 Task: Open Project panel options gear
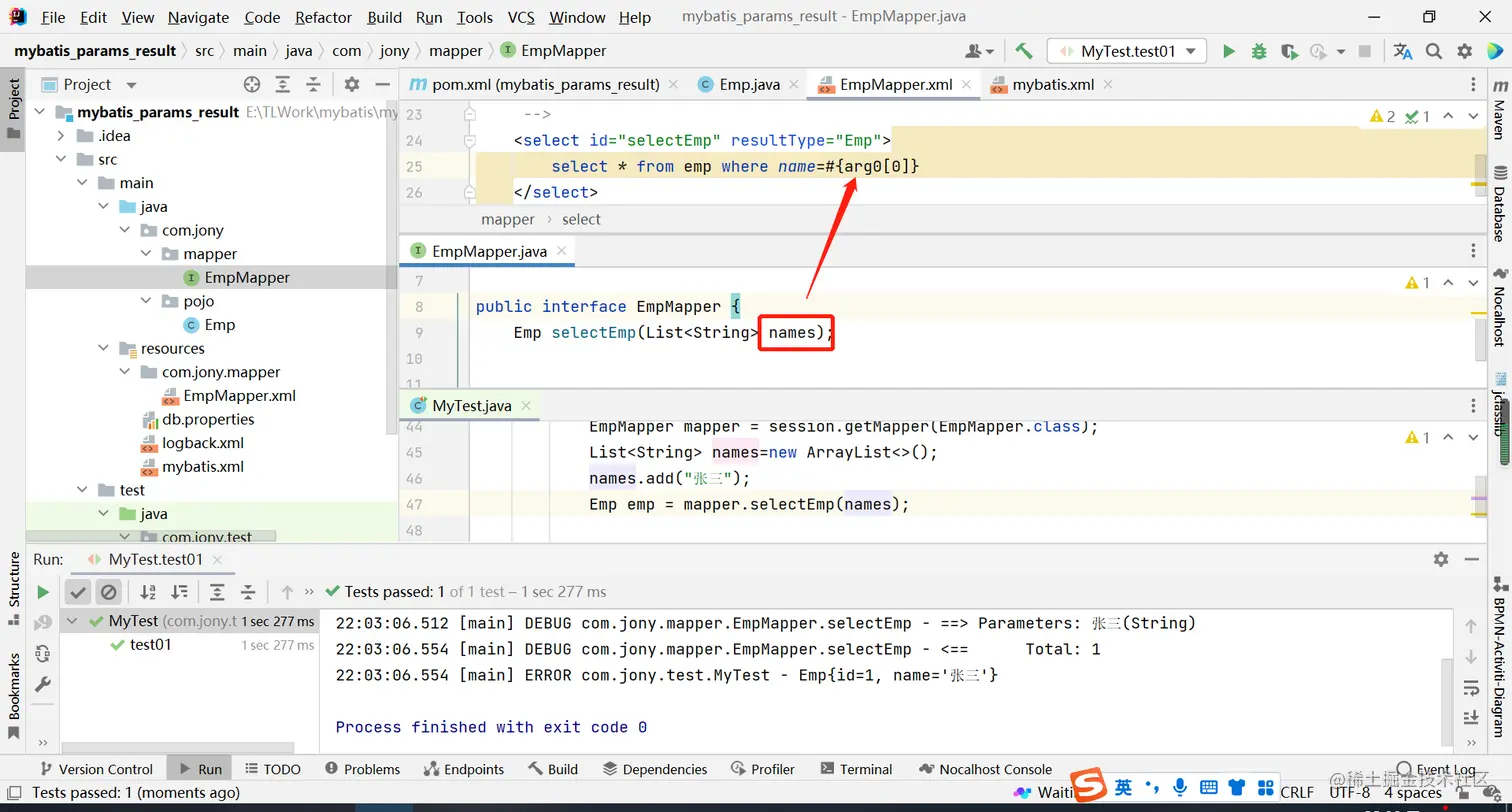352,85
